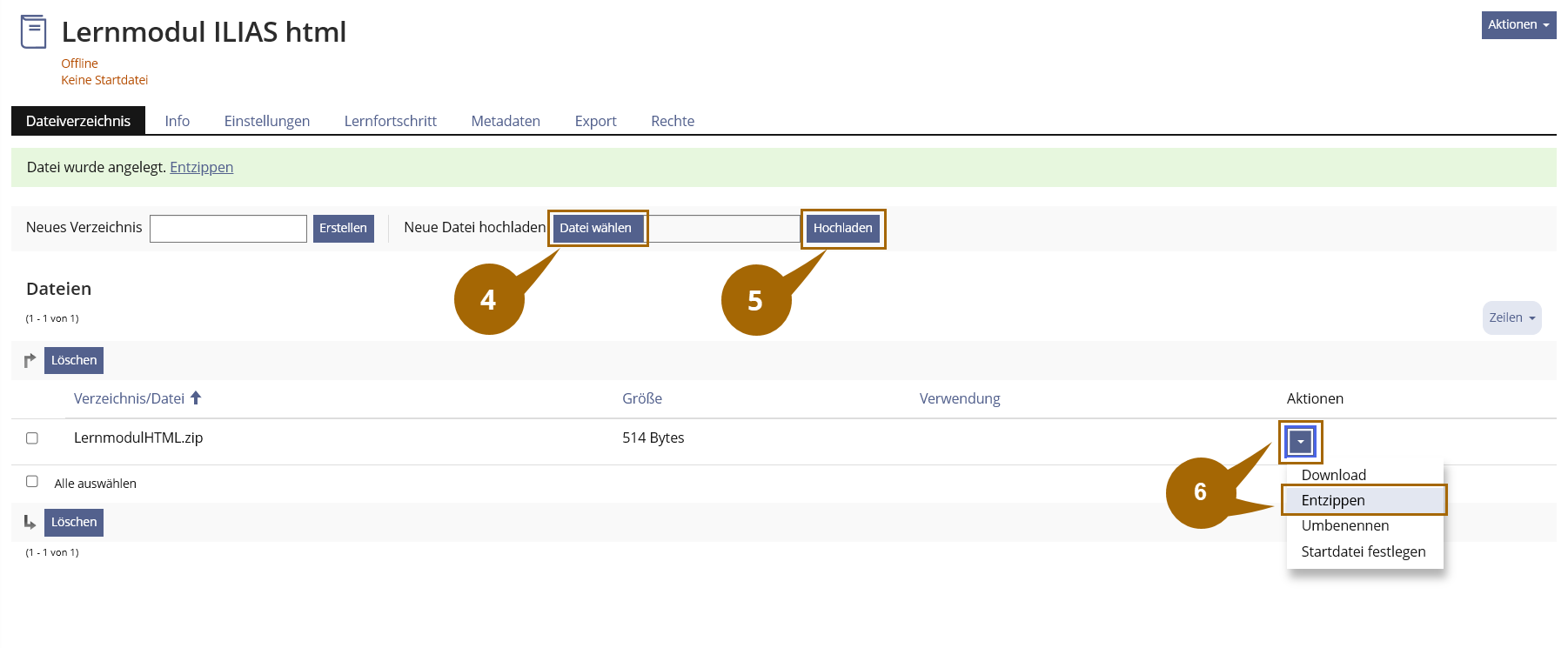Toggle the file row actions dropdown arrow
The image size is (1568, 648).
(x=1300, y=442)
